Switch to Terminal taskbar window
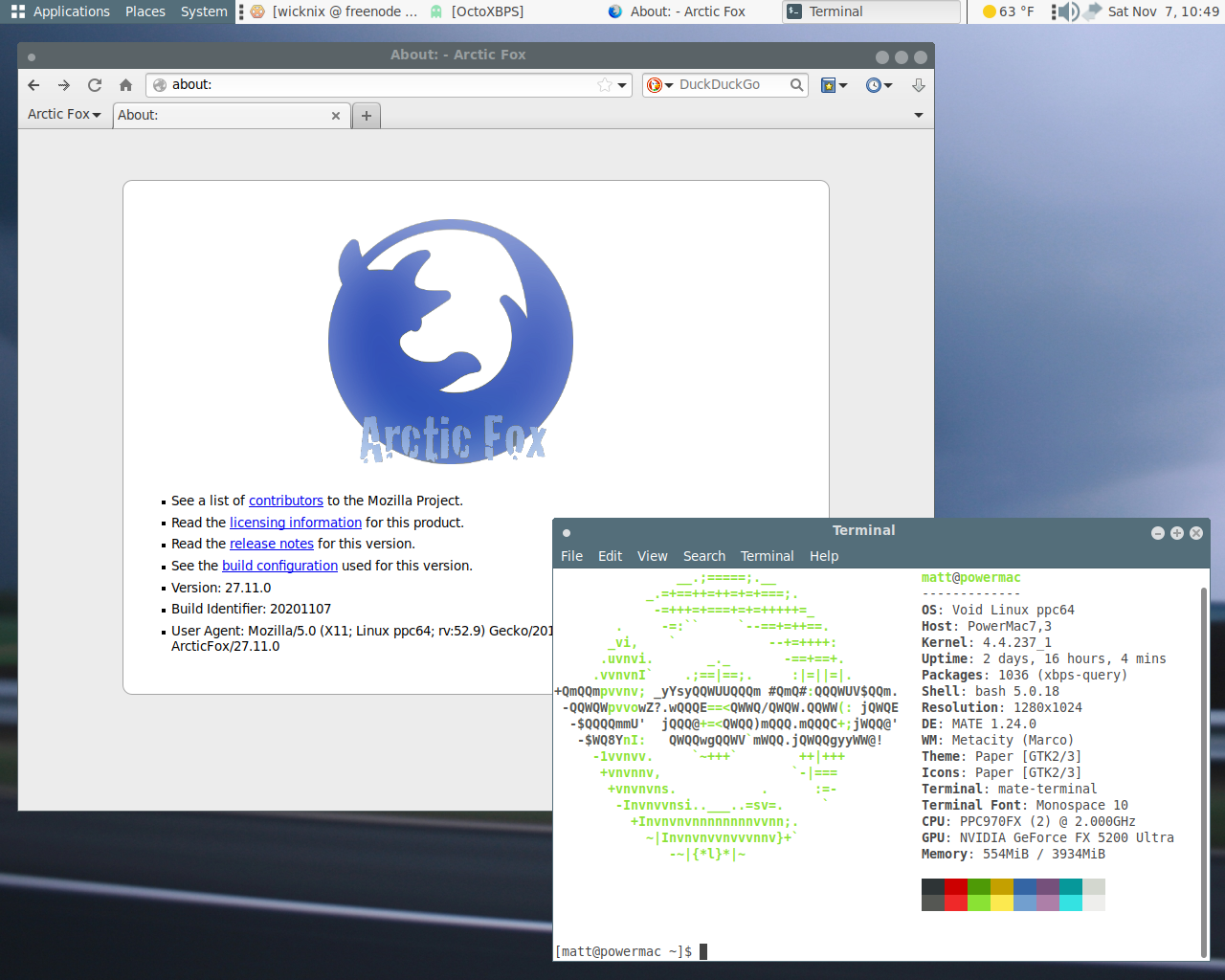This screenshot has height=980, width=1225. point(871,11)
